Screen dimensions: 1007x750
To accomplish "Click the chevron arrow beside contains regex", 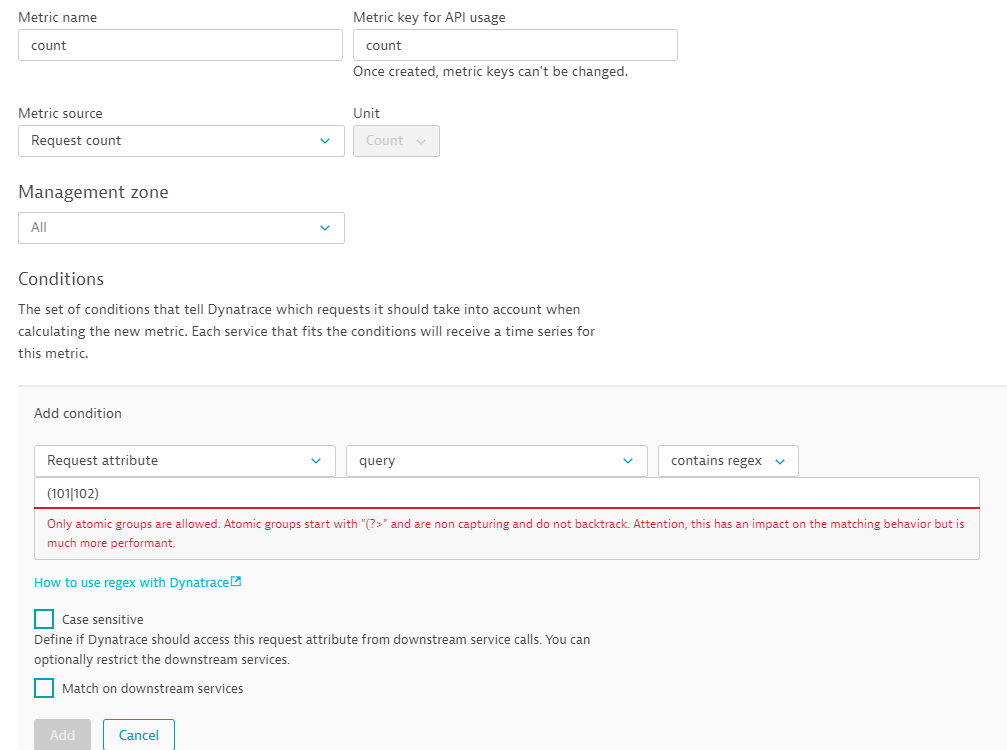I will pyautogui.click(x=780, y=461).
